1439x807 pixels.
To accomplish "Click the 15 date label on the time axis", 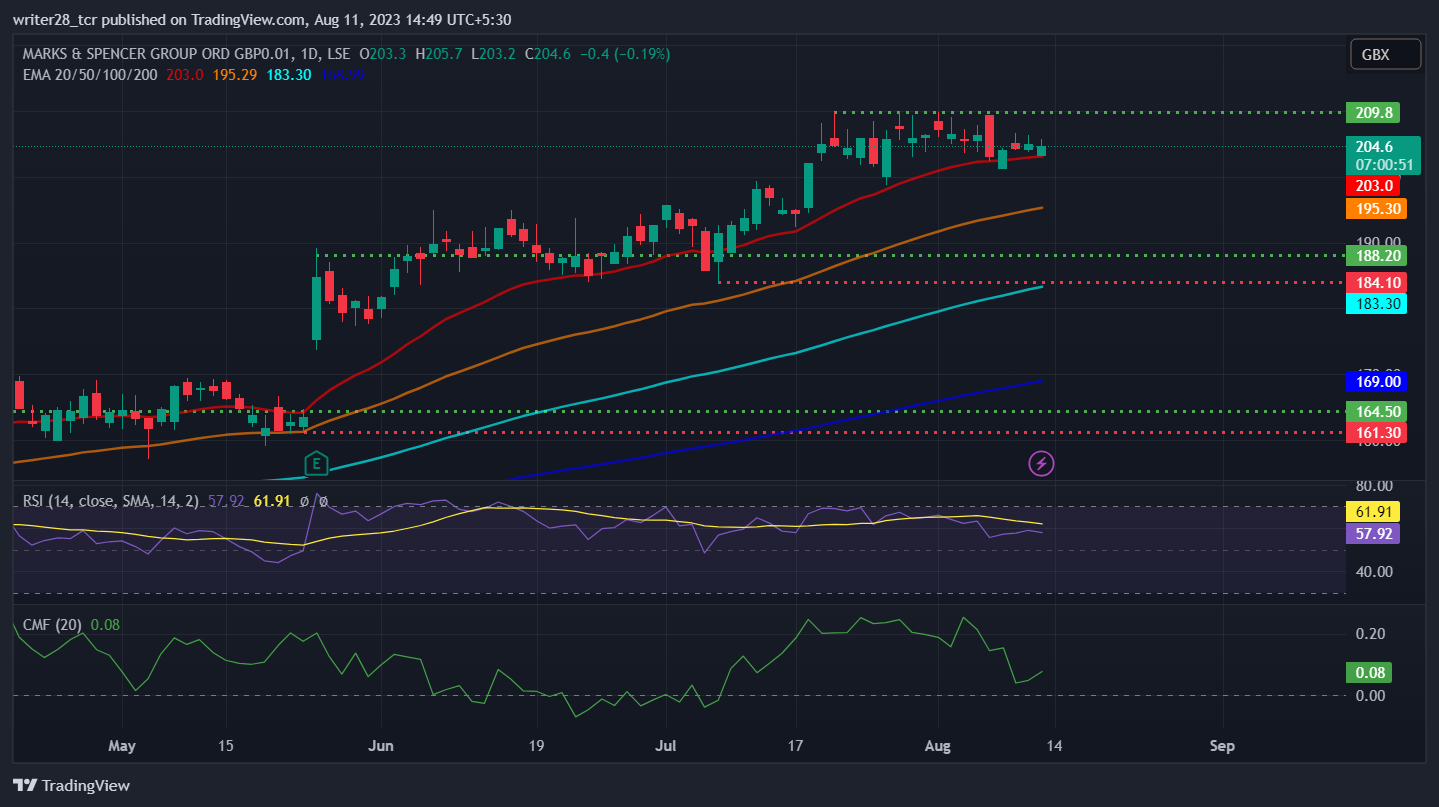I will [225, 746].
